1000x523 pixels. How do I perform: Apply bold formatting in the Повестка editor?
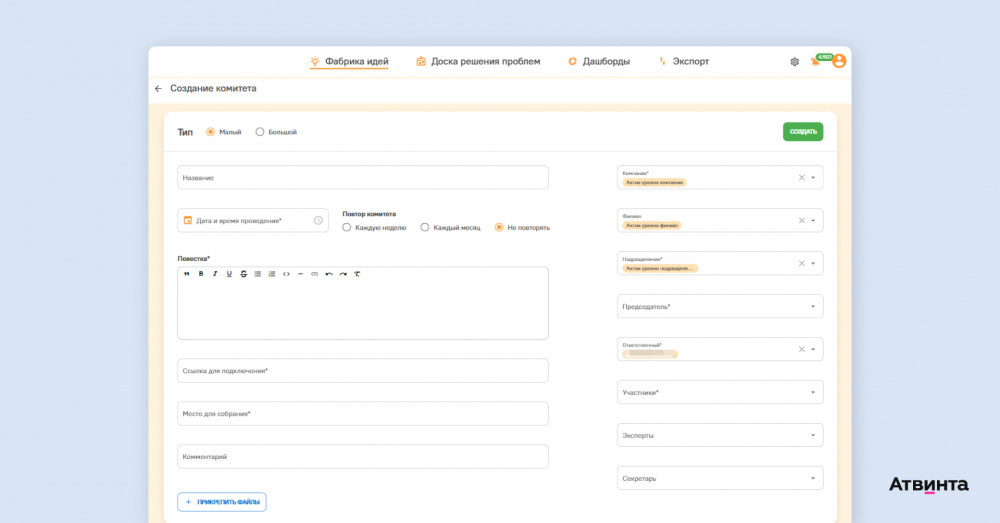point(201,274)
